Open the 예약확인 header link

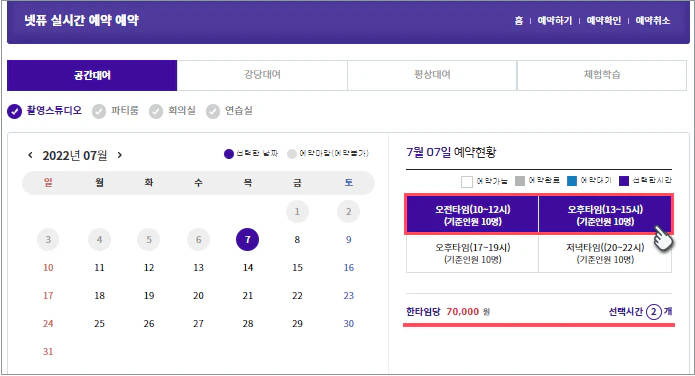pyautogui.click(x=604, y=20)
